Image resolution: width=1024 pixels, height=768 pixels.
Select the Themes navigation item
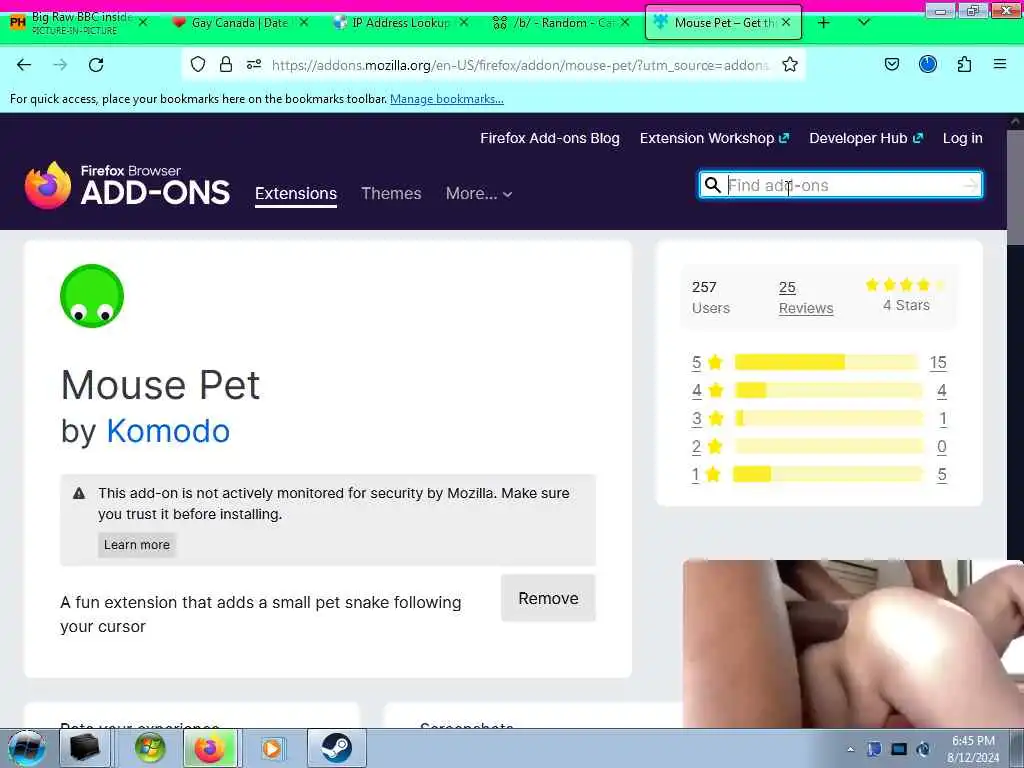[x=391, y=193]
